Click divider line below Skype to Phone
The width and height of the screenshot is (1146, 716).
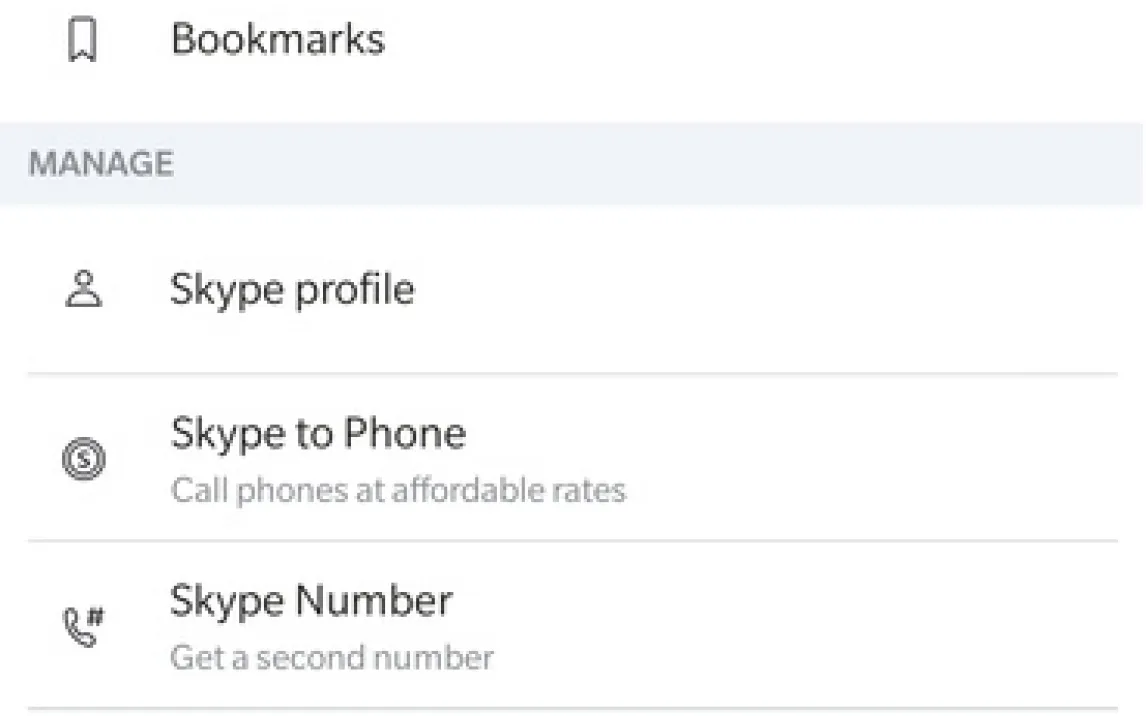pos(572,542)
